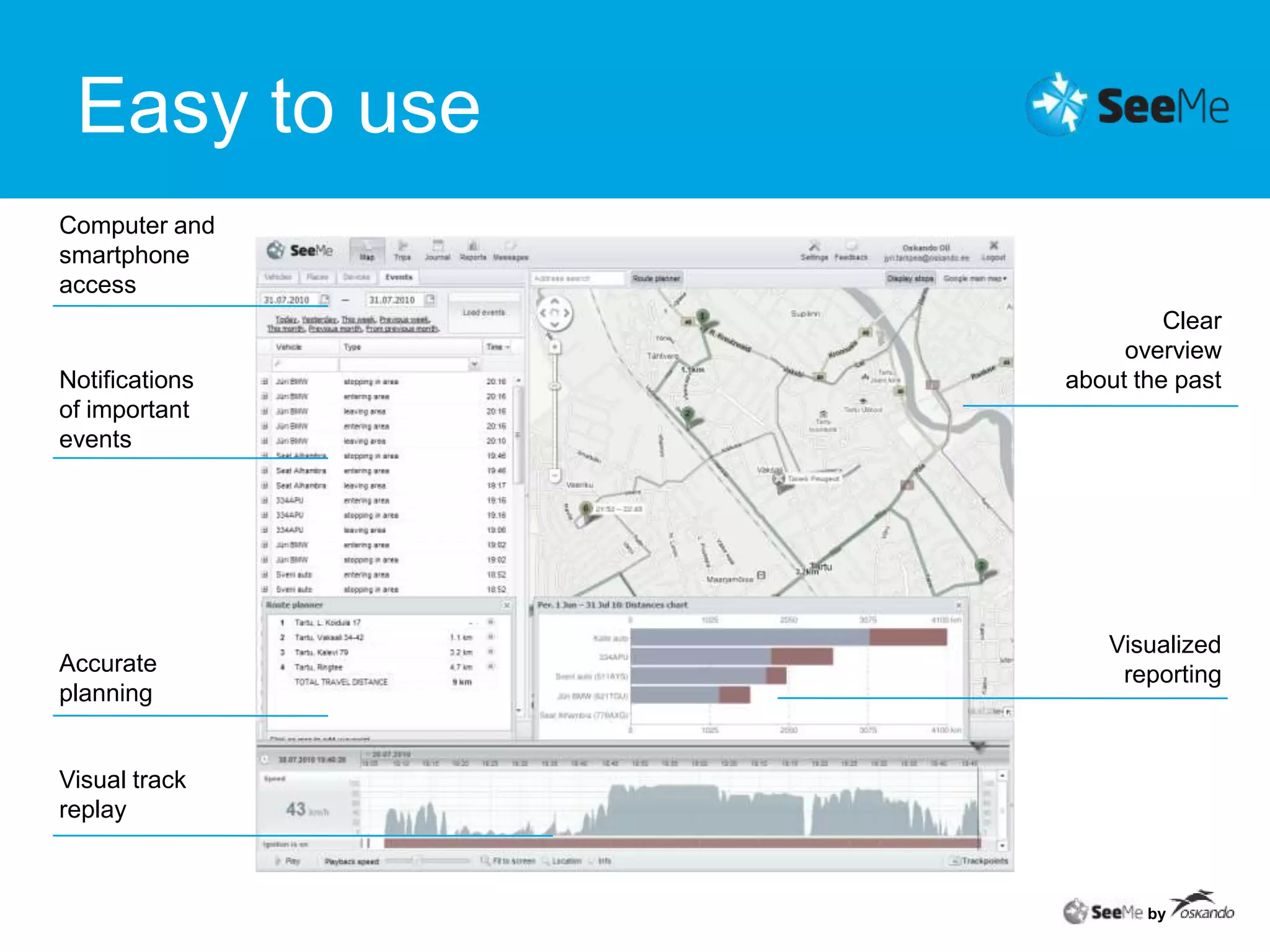Click the start date field 31.07.2010
The image size is (1270, 952).
[x=289, y=300]
